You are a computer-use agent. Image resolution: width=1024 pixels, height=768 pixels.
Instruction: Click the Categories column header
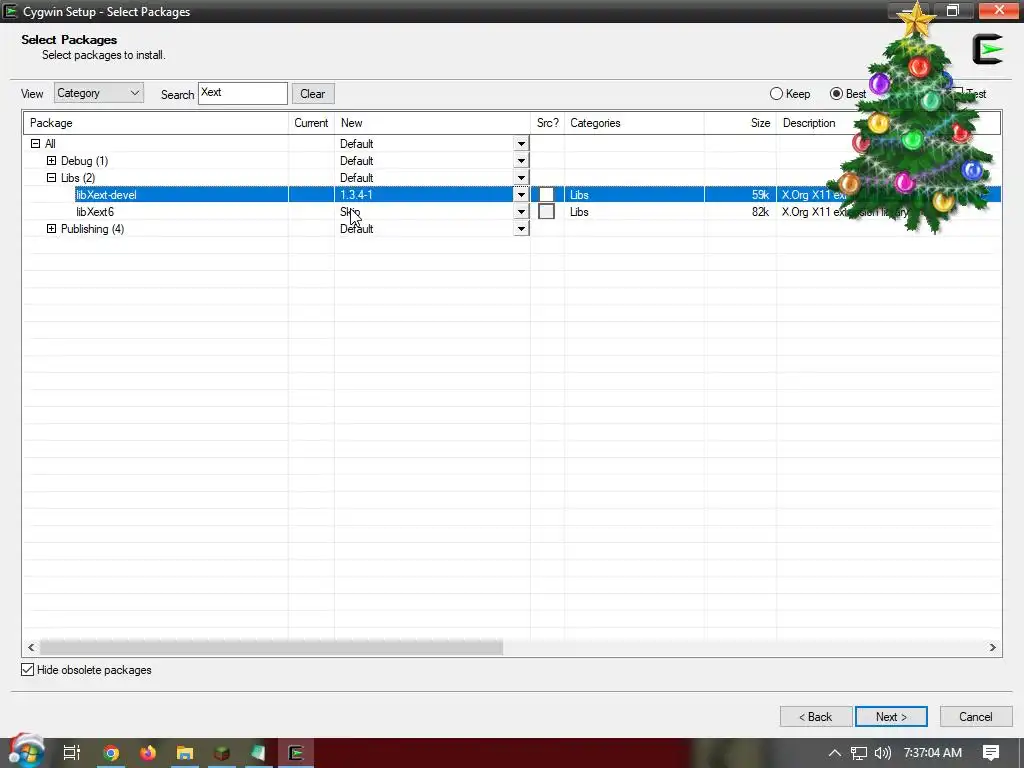634,123
